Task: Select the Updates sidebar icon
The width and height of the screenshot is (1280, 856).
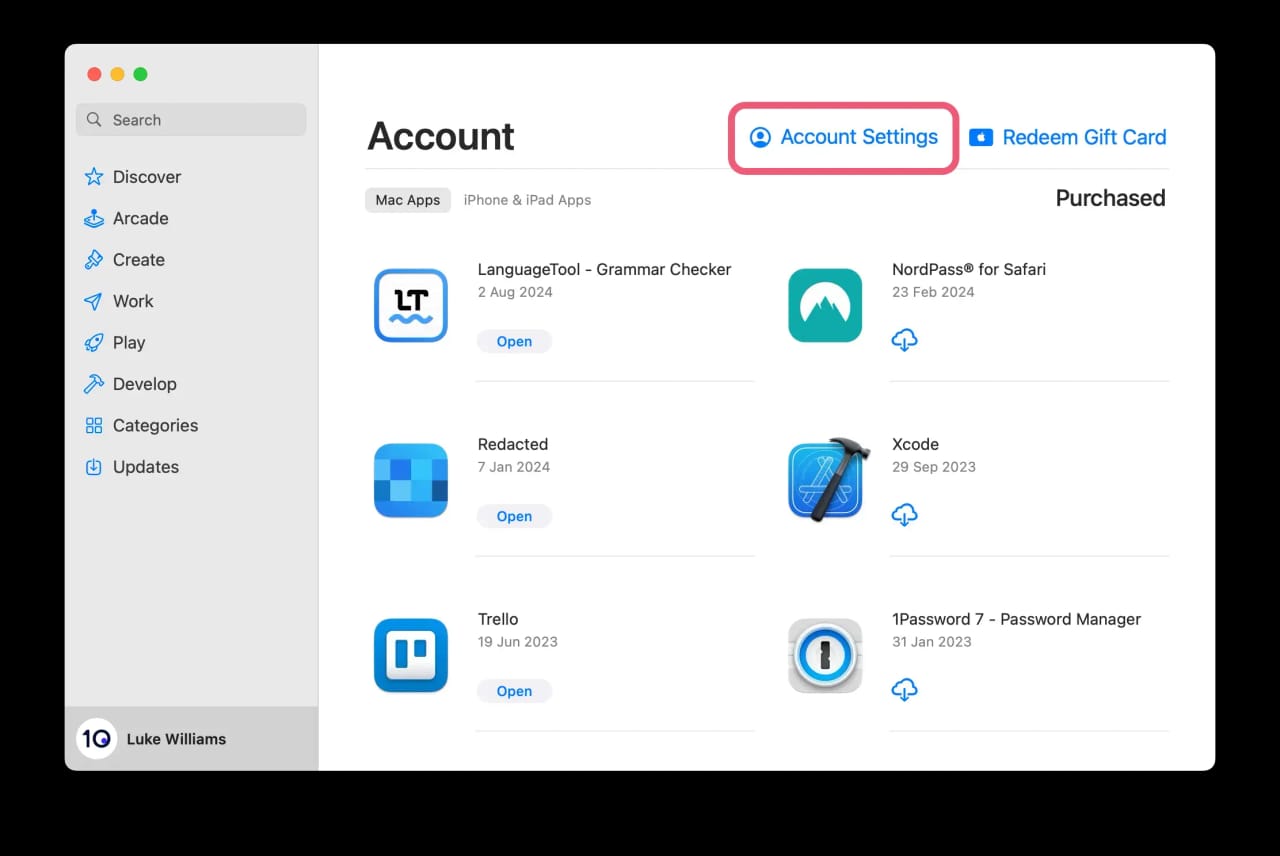Action: click(x=94, y=466)
